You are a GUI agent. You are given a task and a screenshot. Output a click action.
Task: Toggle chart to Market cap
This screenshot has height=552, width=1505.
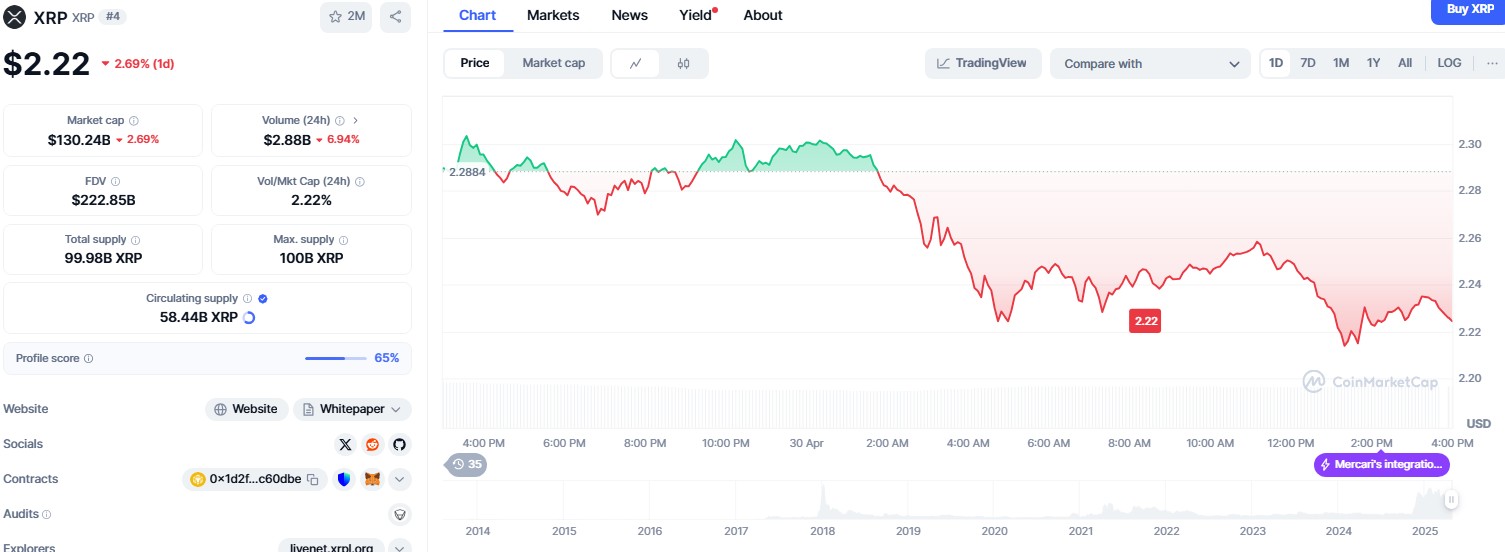[x=553, y=63]
